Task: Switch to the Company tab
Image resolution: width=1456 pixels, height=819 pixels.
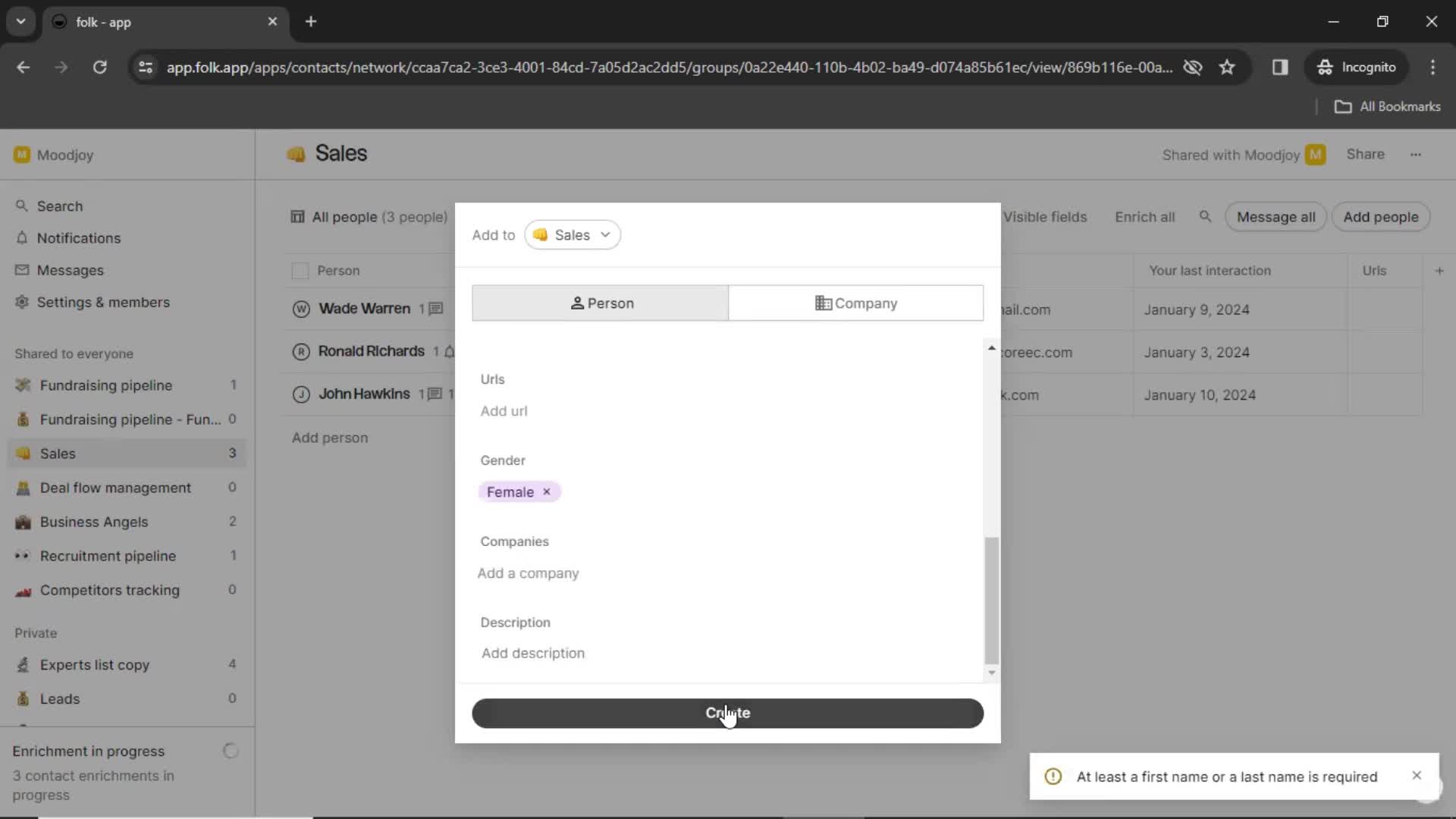Action: pyautogui.click(x=855, y=303)
